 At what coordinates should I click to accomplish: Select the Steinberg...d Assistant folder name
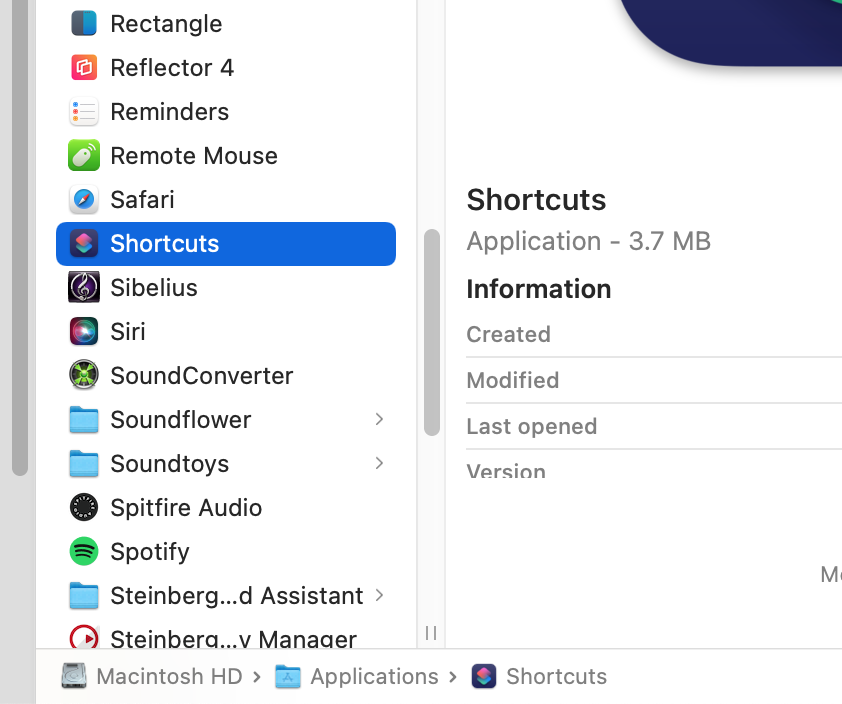pyautogui.click(x=237, y=596)
